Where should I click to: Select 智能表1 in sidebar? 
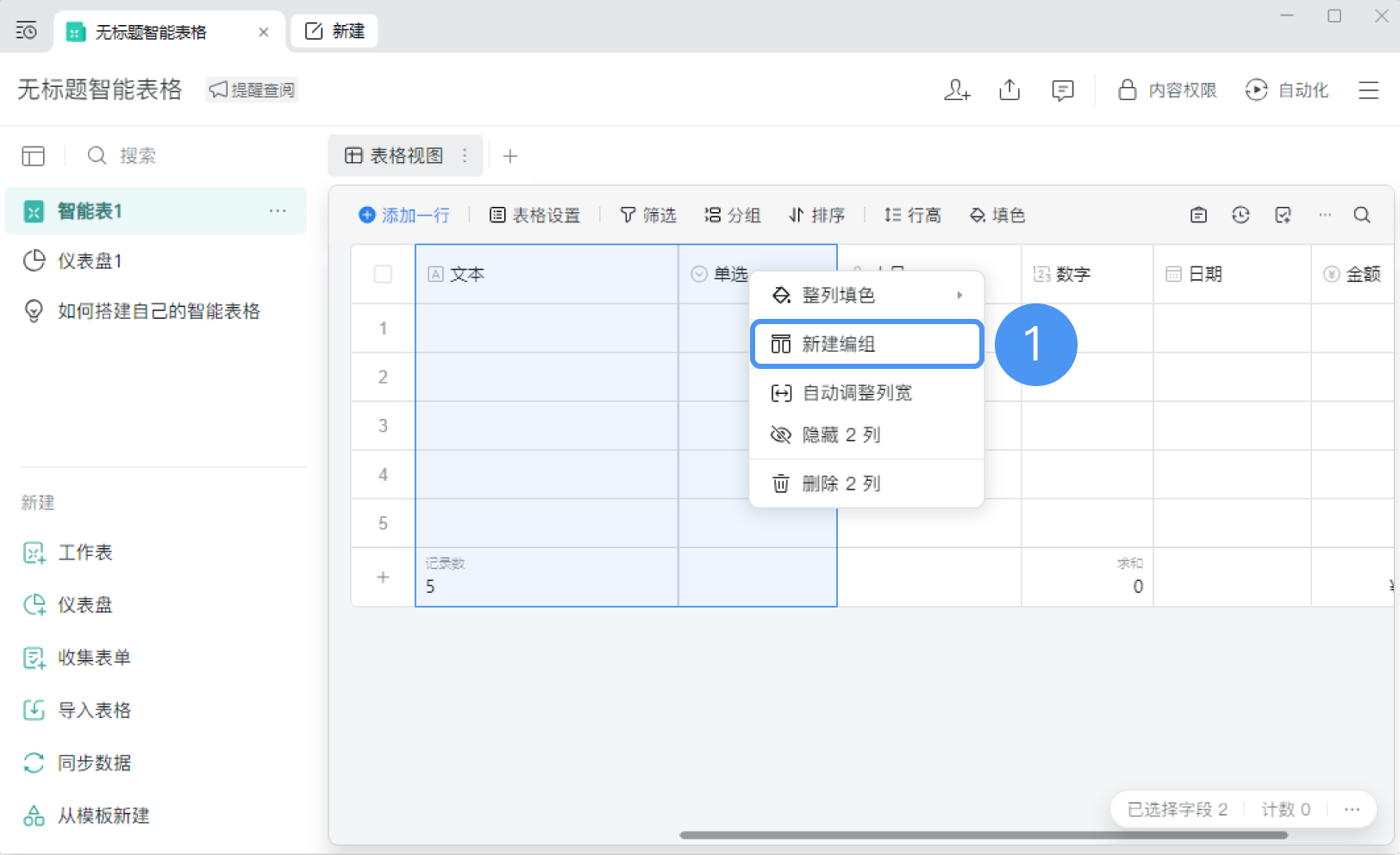pos(156,211)
